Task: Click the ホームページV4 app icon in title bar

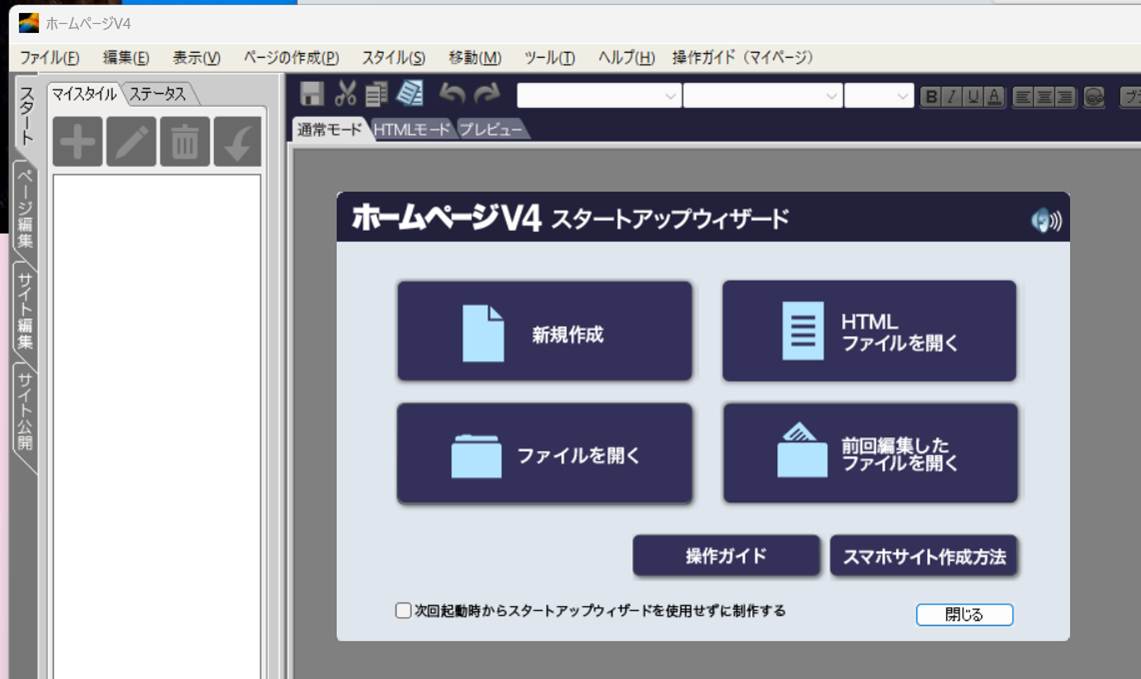Action: 28,23
